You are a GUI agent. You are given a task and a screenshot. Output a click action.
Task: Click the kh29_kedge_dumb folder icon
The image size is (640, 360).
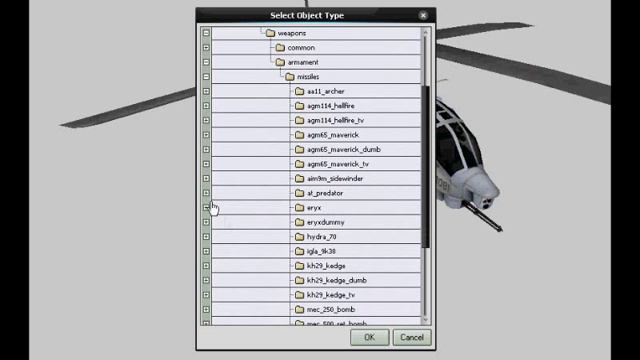[x=300, y=280]
